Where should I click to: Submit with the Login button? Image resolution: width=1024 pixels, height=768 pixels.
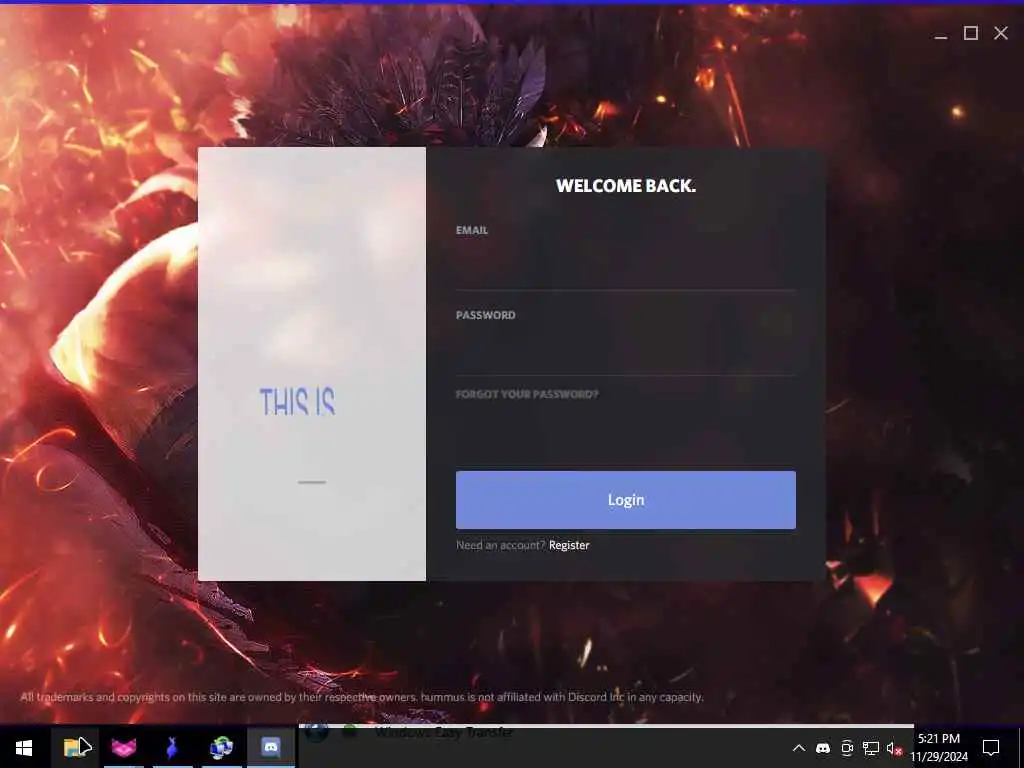point(626,500)
